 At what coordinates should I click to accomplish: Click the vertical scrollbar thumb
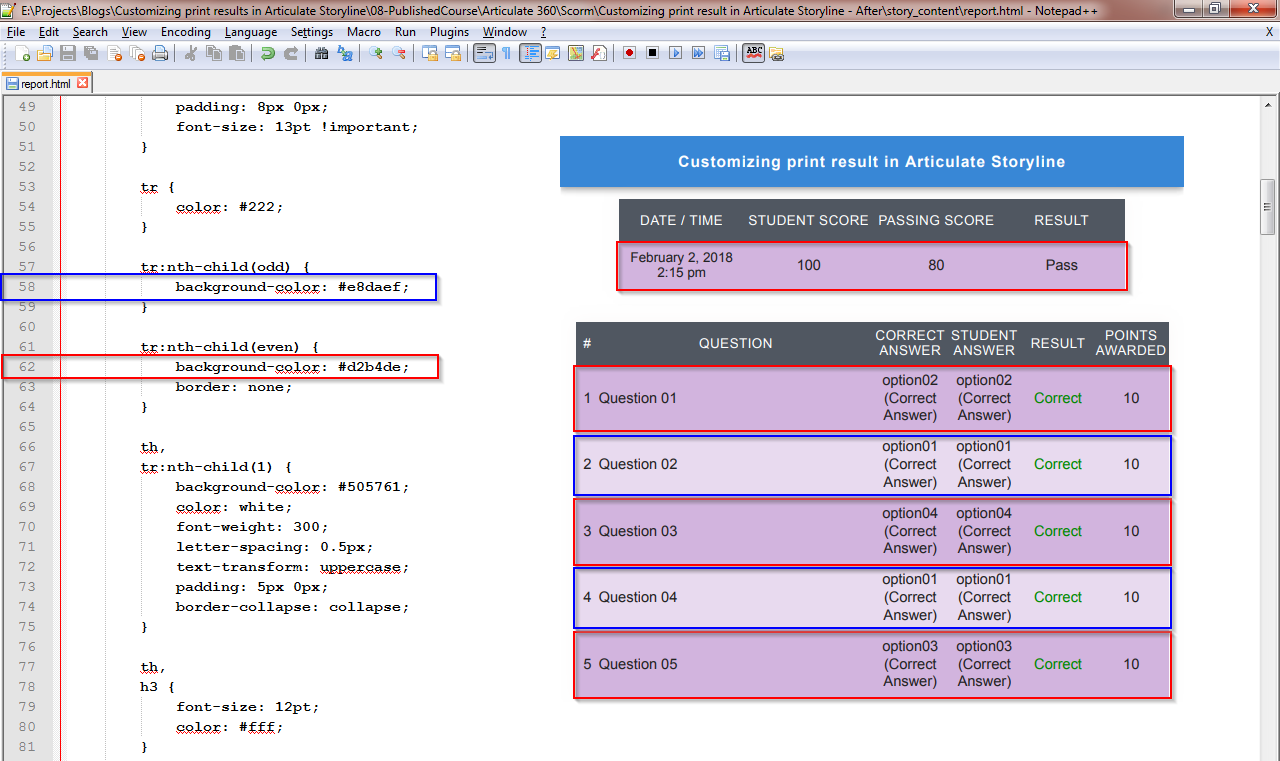tap(1268, 206)
